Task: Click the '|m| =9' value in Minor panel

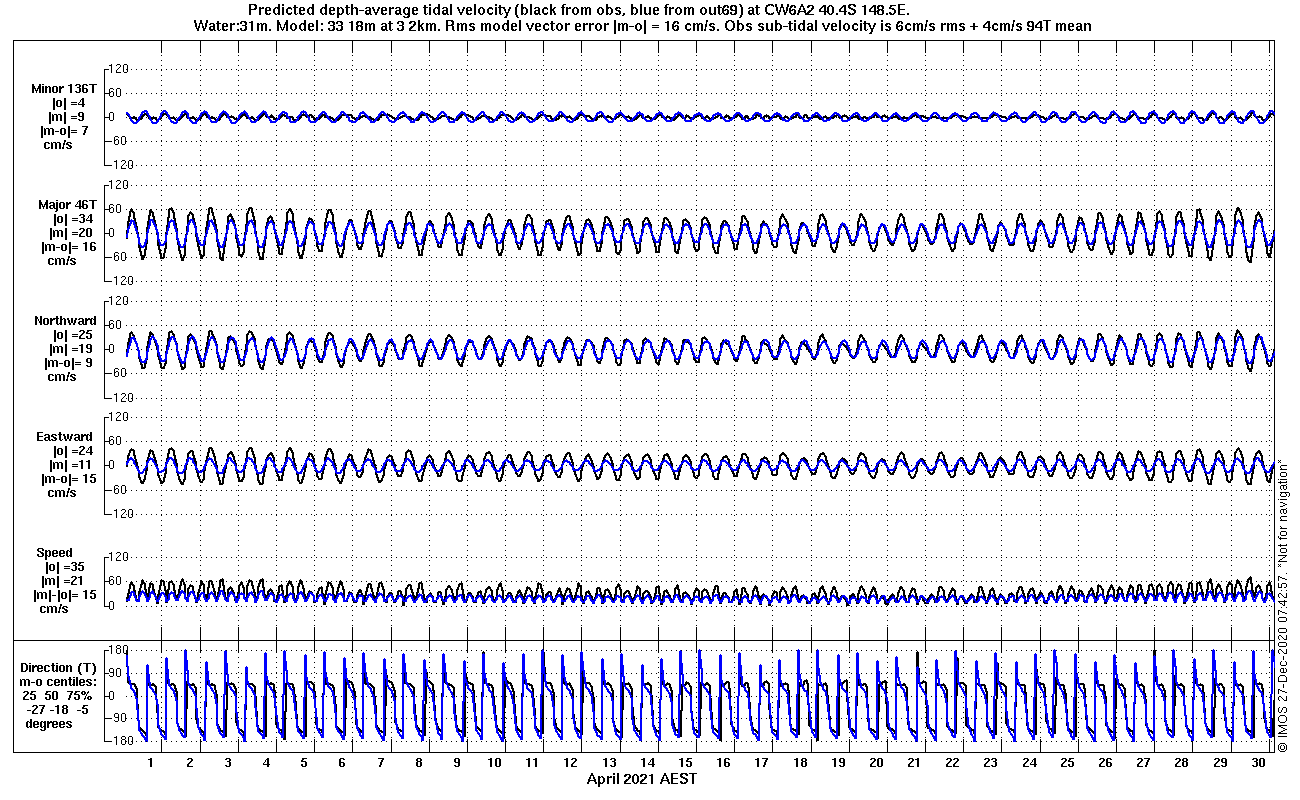Action: click(69, 117)
